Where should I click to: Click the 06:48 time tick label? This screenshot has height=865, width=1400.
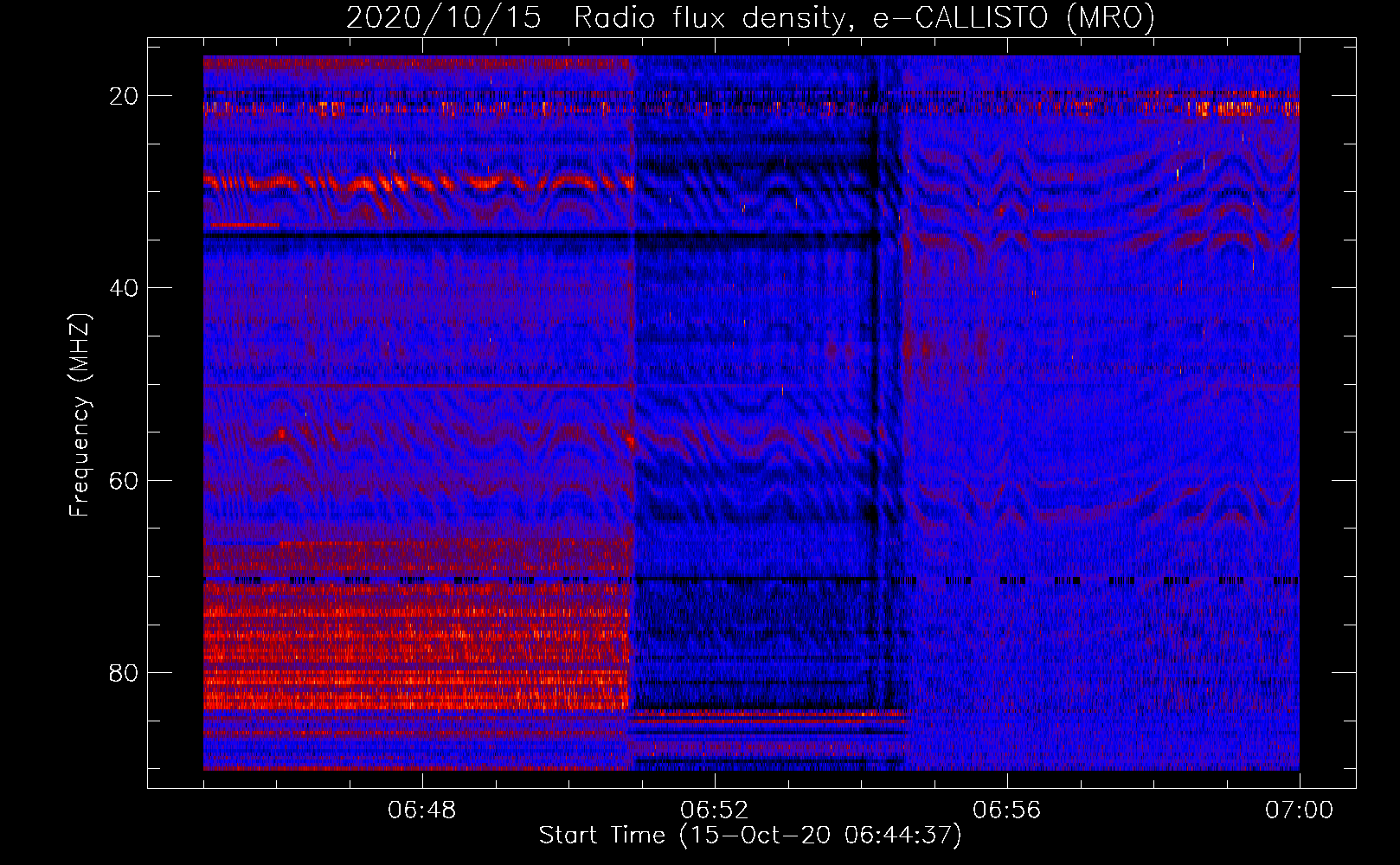(x=422, y=811)
